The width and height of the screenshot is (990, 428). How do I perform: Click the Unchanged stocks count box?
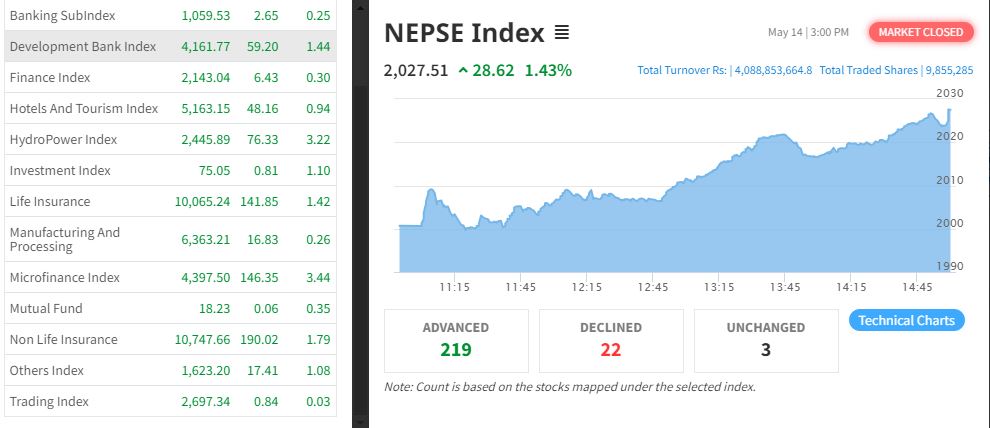(x=767, y=340)
